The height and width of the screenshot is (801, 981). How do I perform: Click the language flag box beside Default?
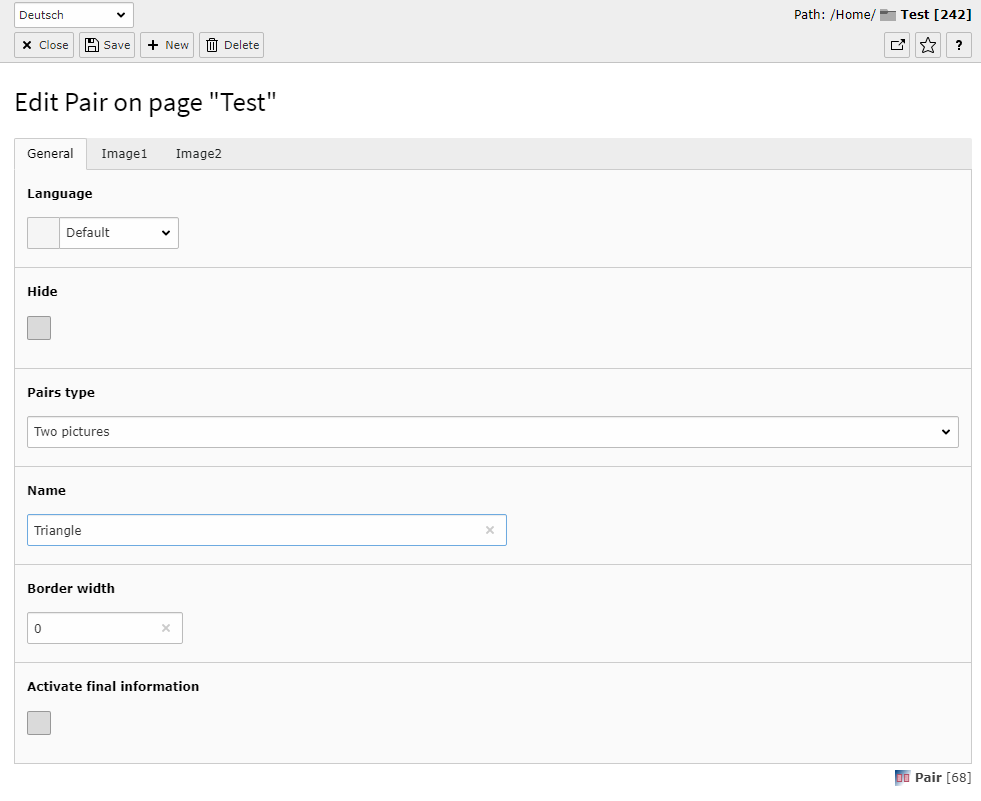tap(43, 233)
